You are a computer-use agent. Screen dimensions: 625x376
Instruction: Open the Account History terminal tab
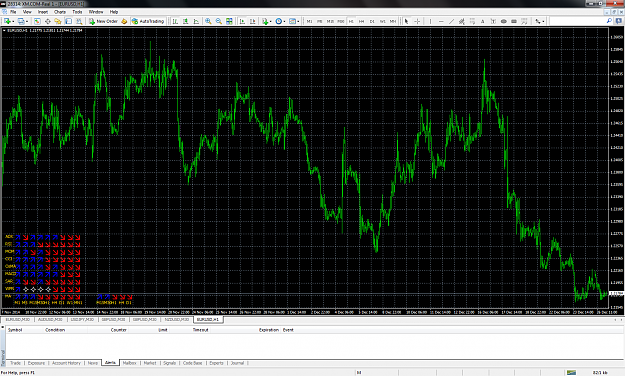66,363
